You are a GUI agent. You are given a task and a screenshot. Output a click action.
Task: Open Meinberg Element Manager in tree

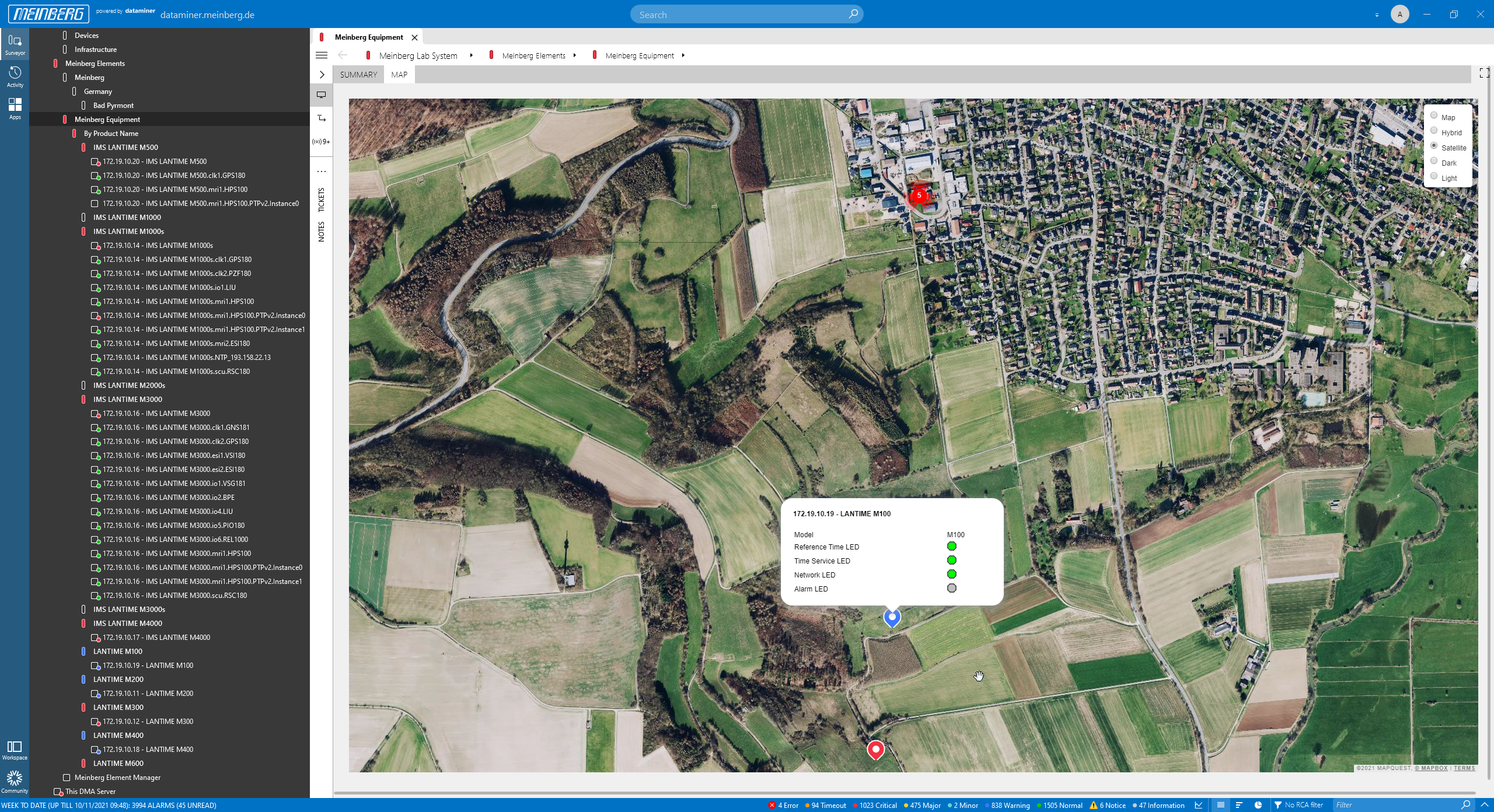(x=117, y=778)
